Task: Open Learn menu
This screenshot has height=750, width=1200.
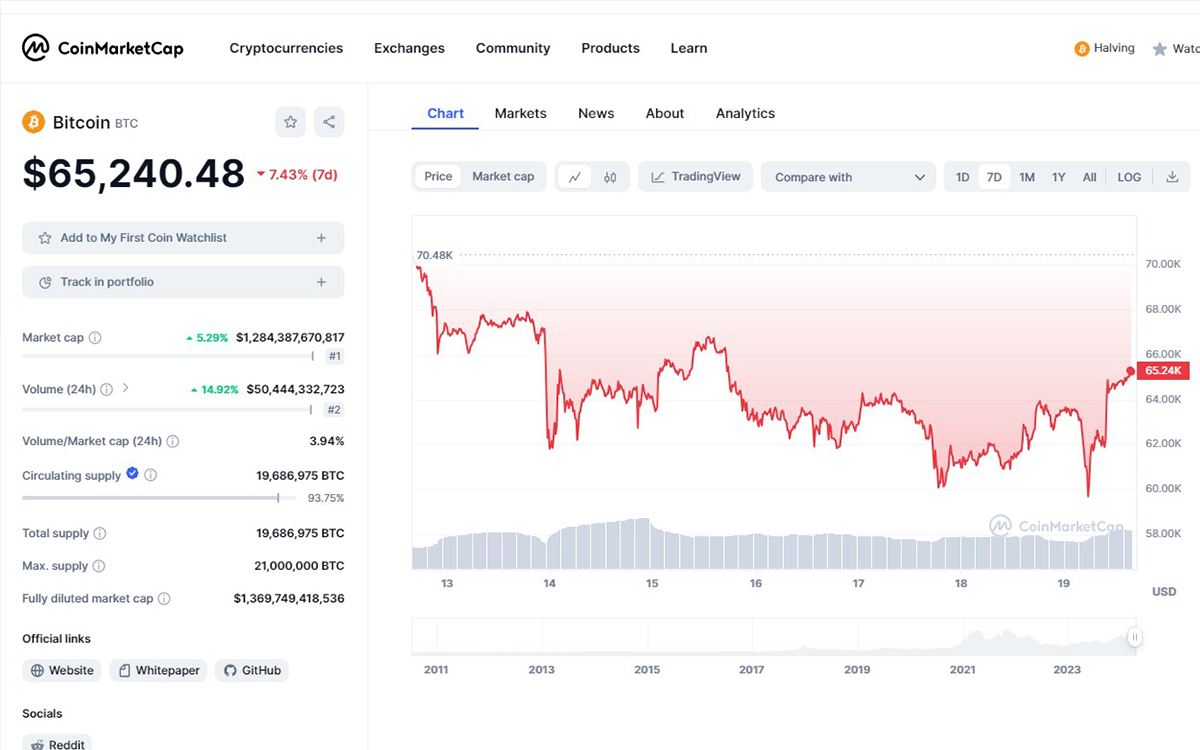Action: (689, 48)
